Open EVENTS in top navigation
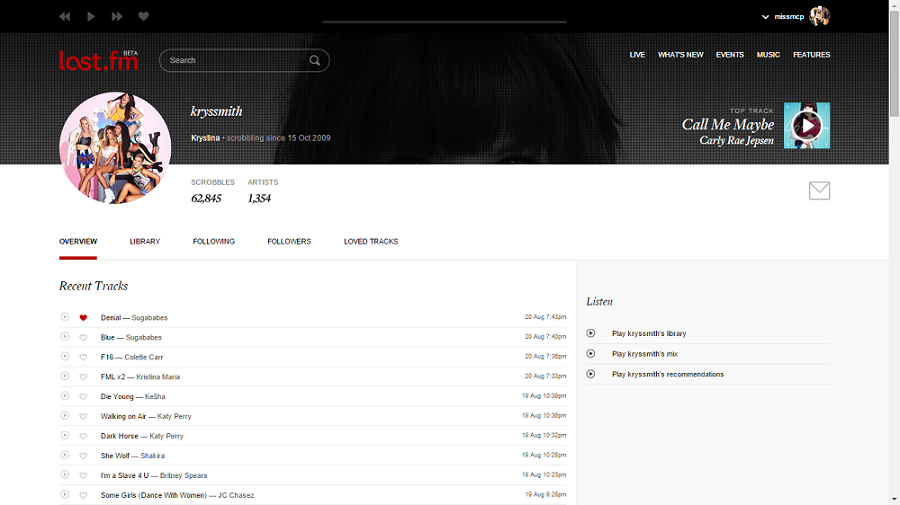This screenshot has width=900, height=505. pos(730,55)
